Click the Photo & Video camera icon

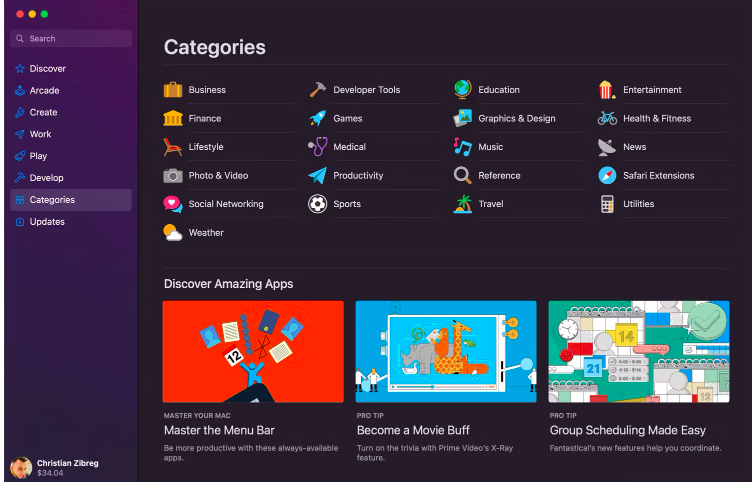point(173,176)
